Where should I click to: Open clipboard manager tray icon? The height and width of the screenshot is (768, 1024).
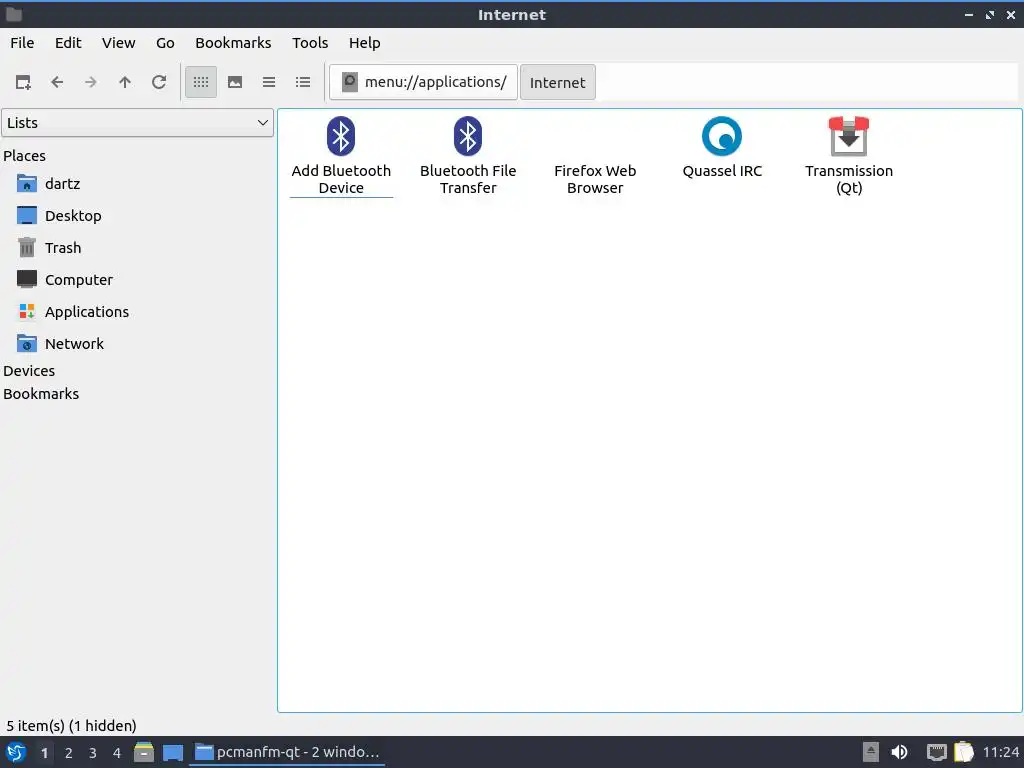pos(964,752)
